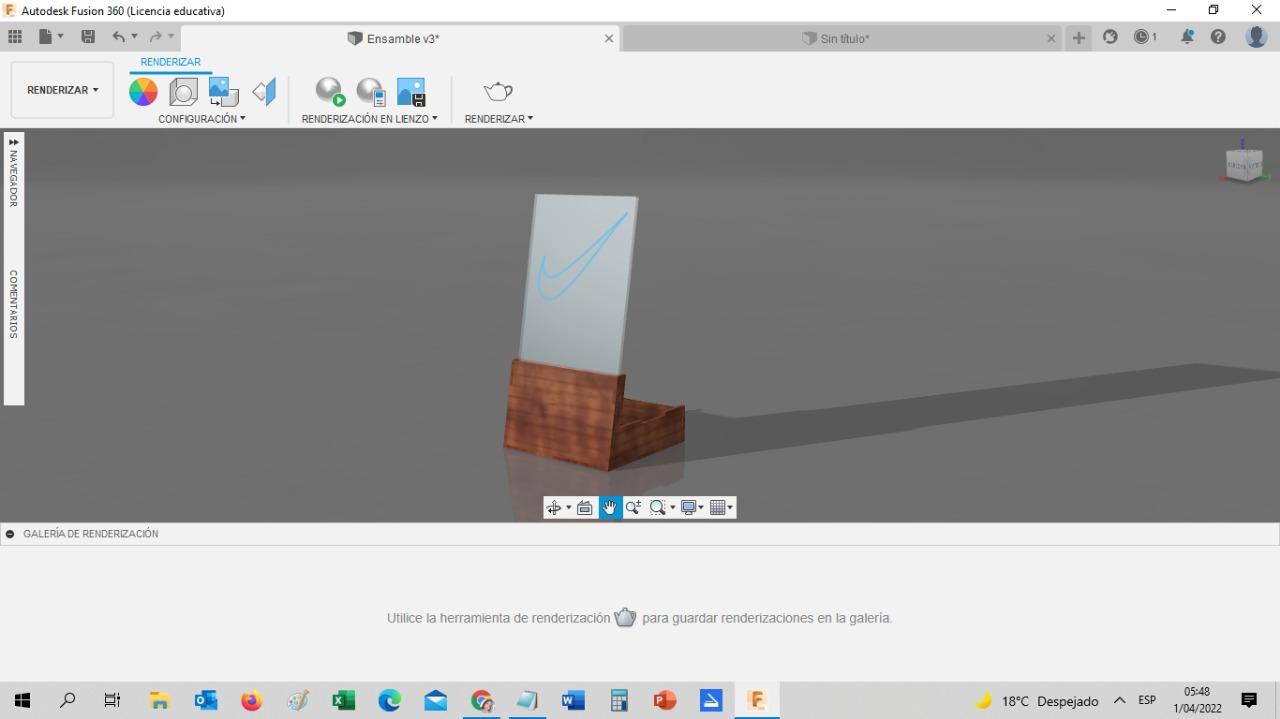The height and width of the screenshot is (719, 1280).
Task: Redo the last action
Action: pyautogui.click(x=155, y=37)
